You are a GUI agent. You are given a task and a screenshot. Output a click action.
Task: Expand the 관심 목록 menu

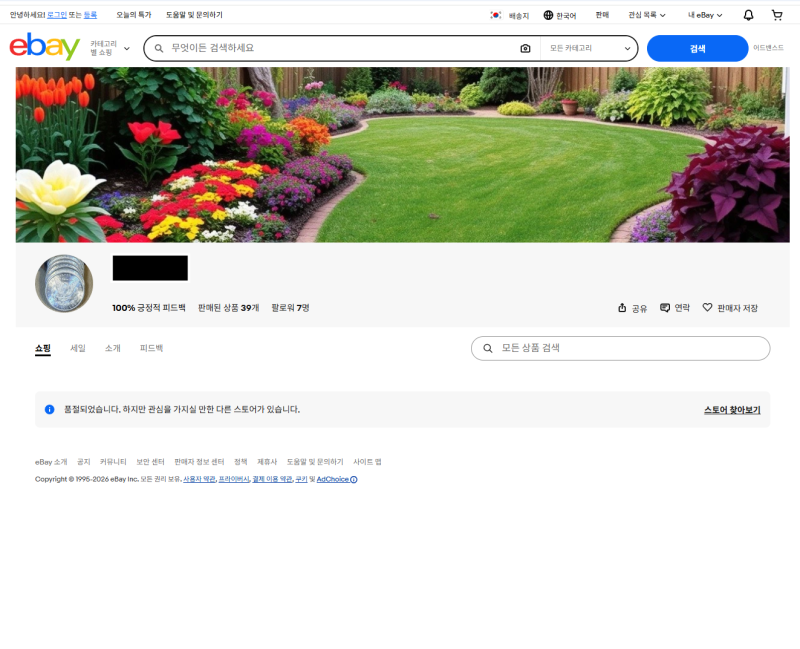[646, 15]
